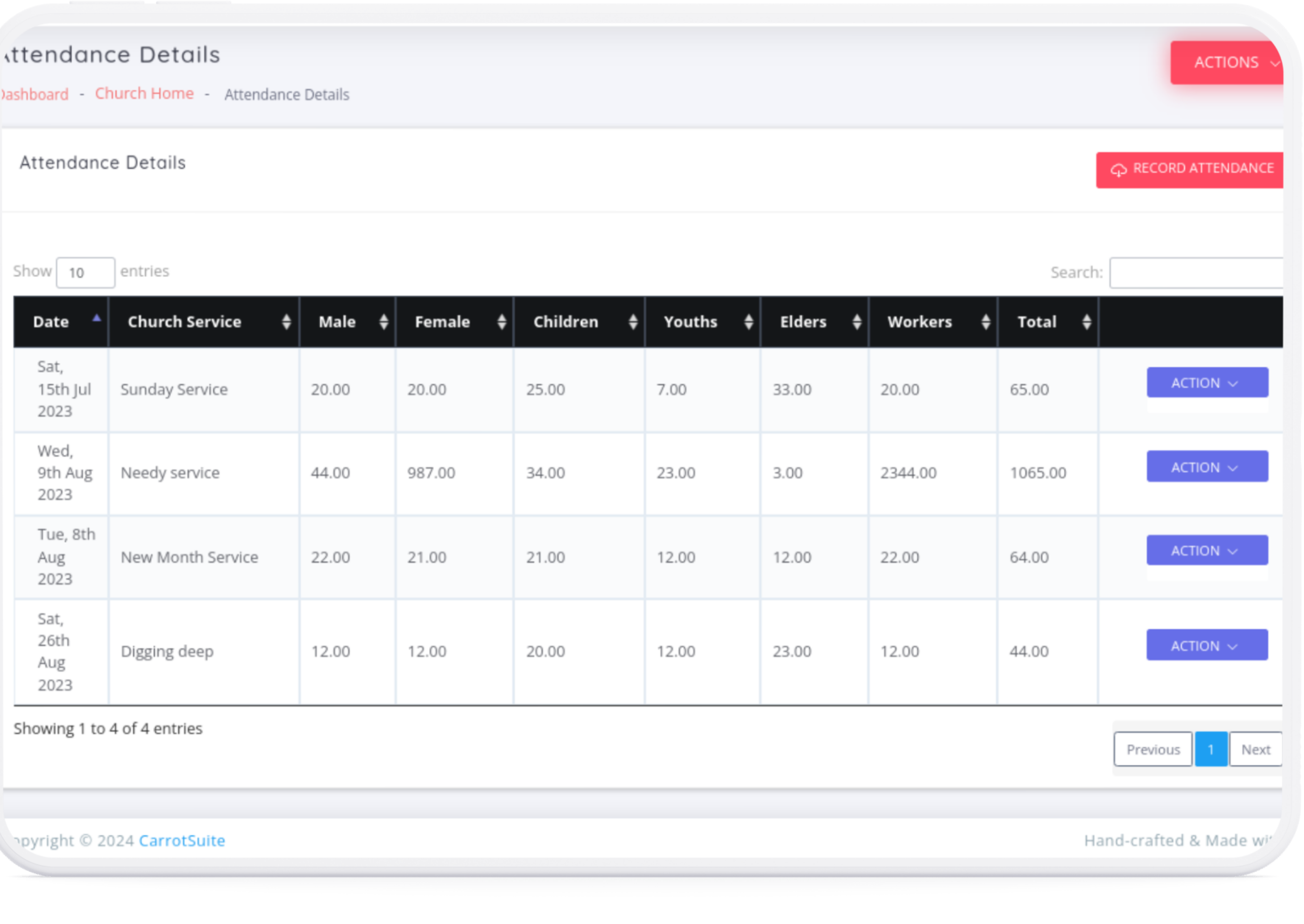Sort by Workers column arrows
The width and height of the screenshot is (1304, 924).
(x=986, y=322)
